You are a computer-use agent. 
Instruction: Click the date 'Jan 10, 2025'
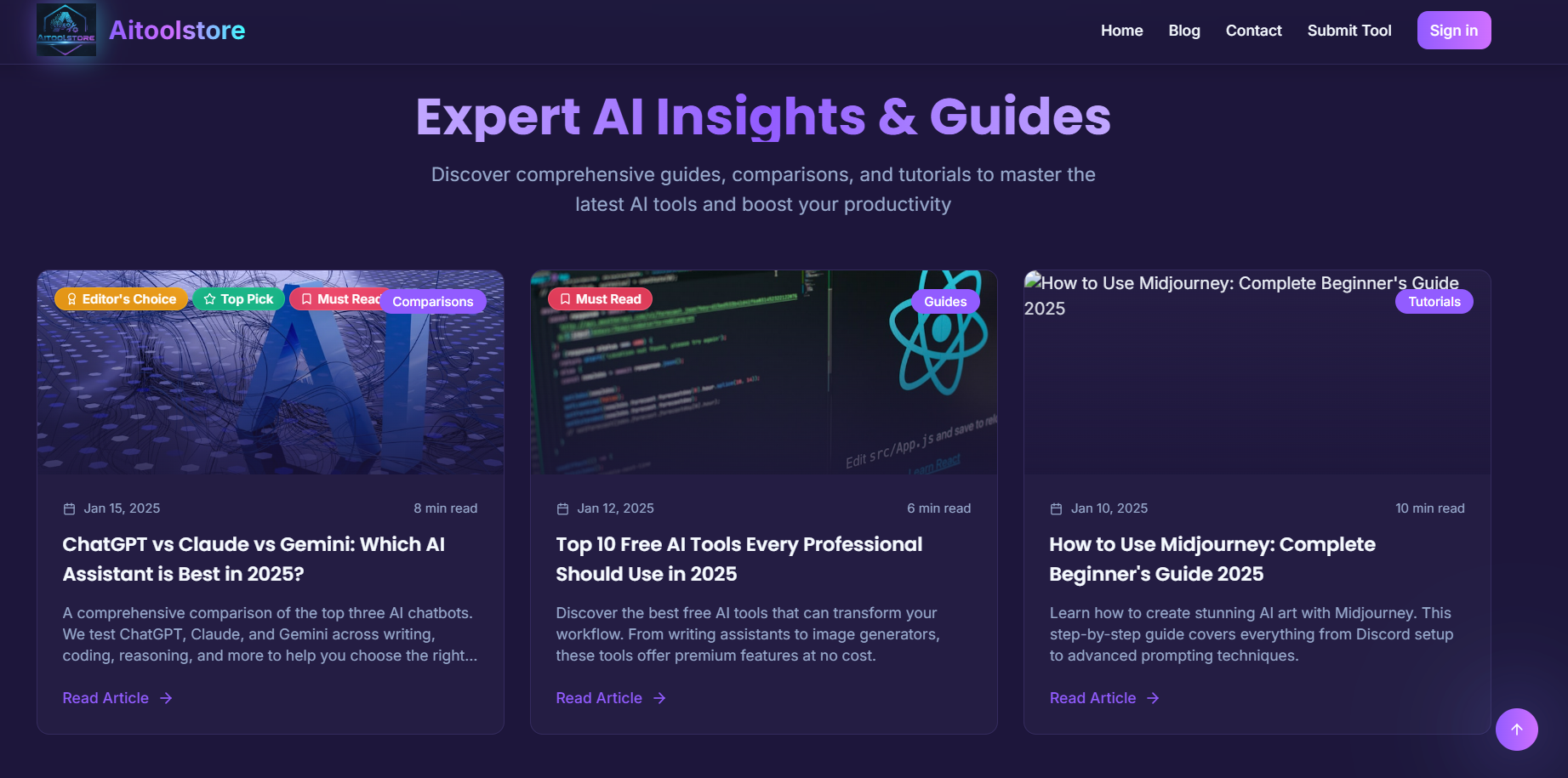1109,508
